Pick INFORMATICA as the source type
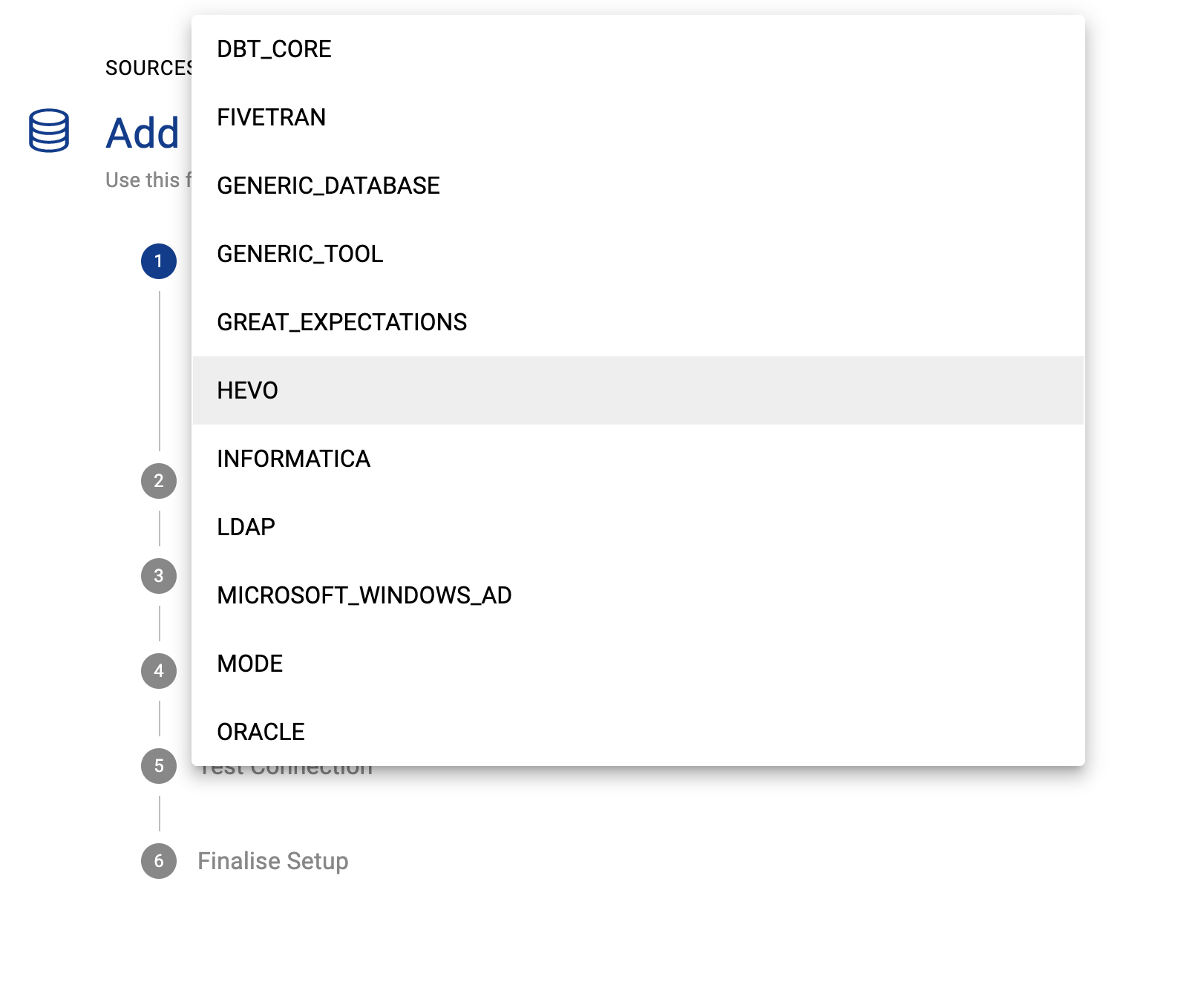The width and height of the screenshot is (1201, 1008). [293, 459]
